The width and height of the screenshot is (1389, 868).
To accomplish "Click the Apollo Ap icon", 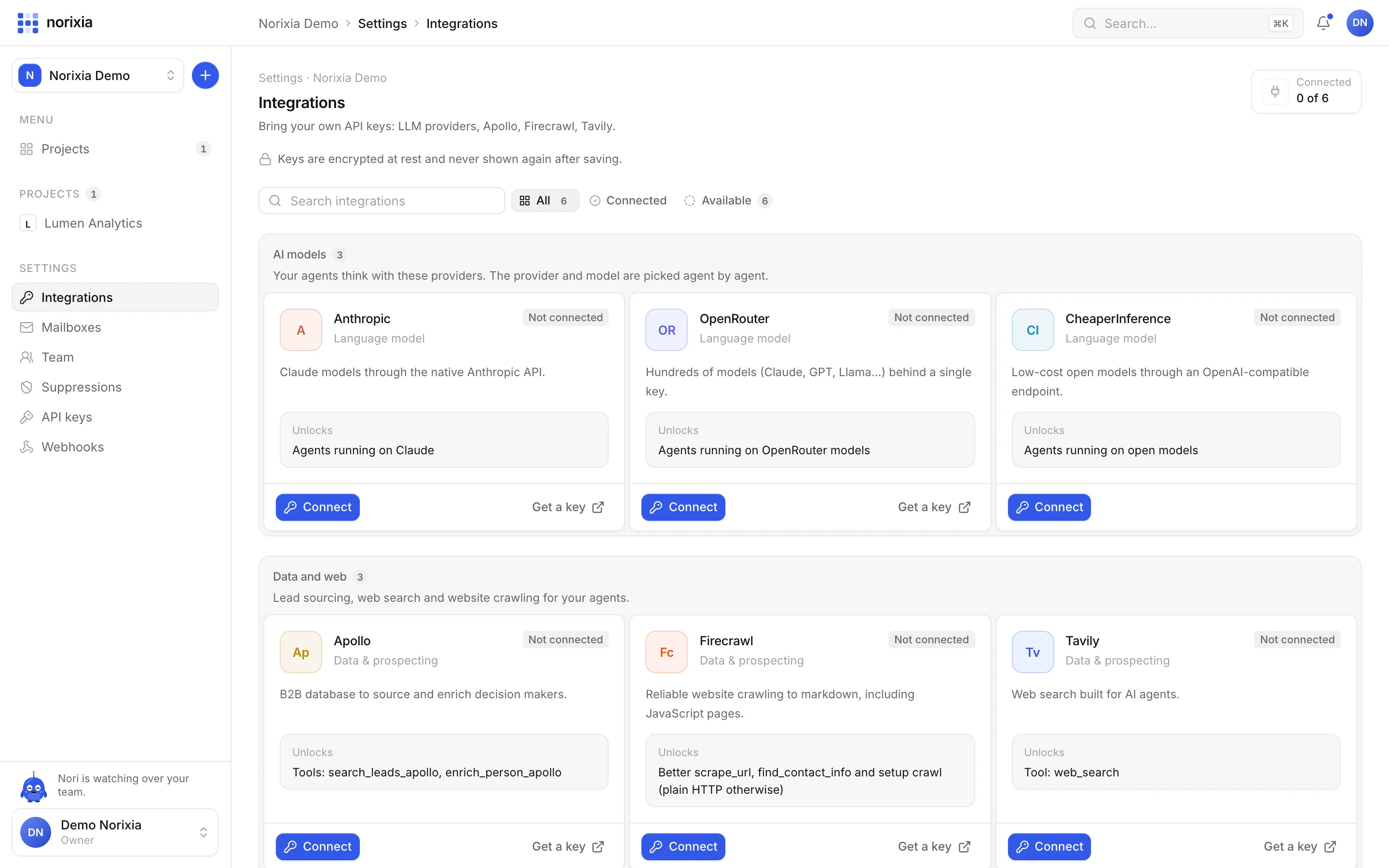I will click(301, 651).
